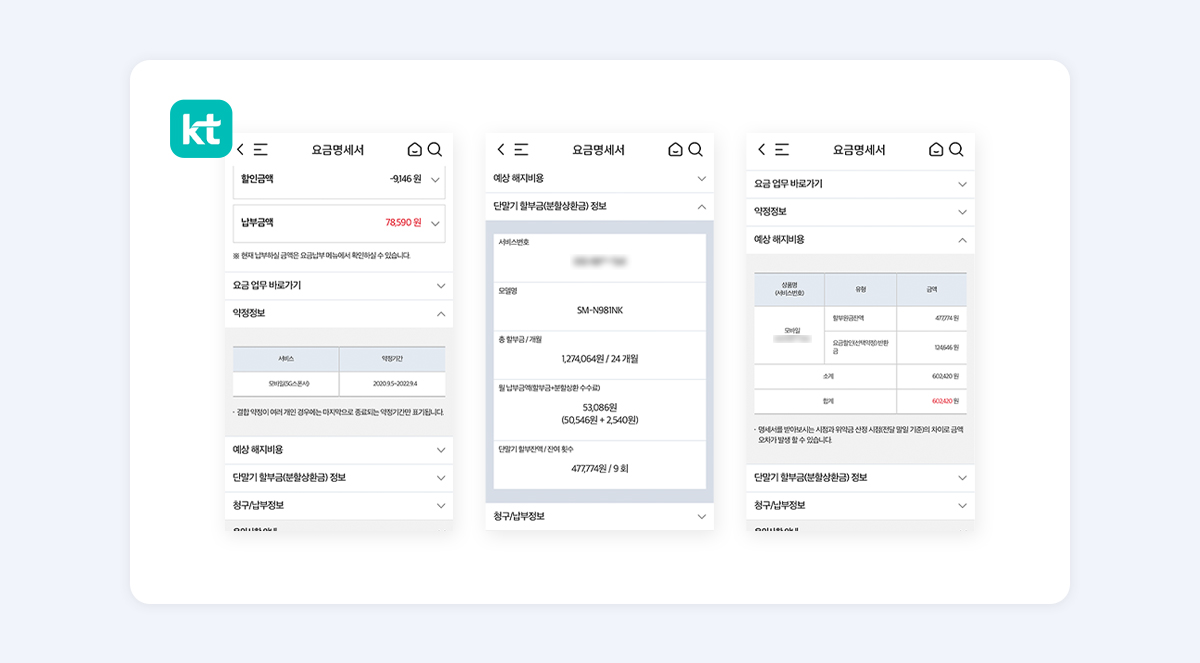1200x663 pixels.
Task: Open hamburger menu in left phone screen
Action: 260,150
